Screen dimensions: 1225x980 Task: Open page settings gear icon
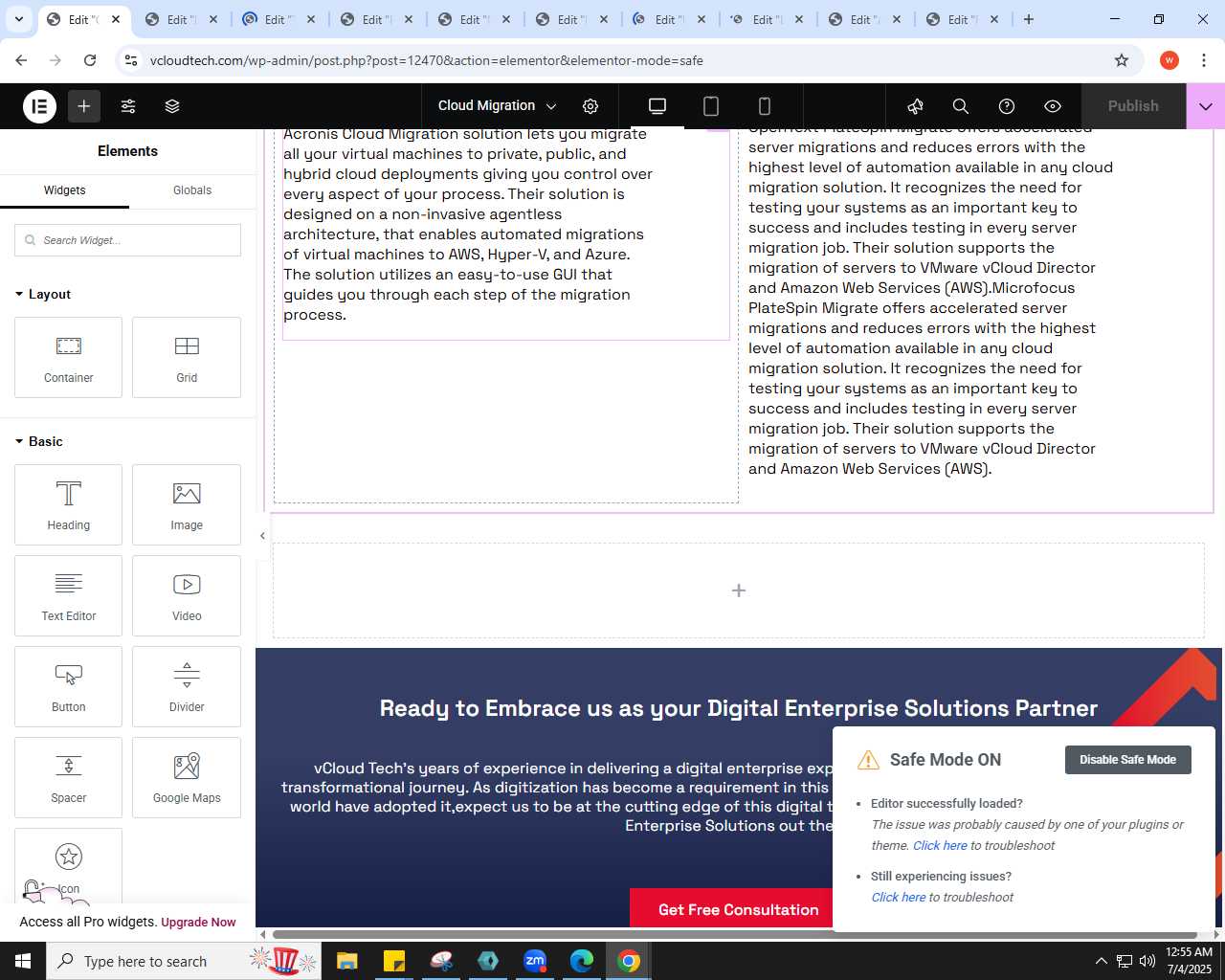590,106
